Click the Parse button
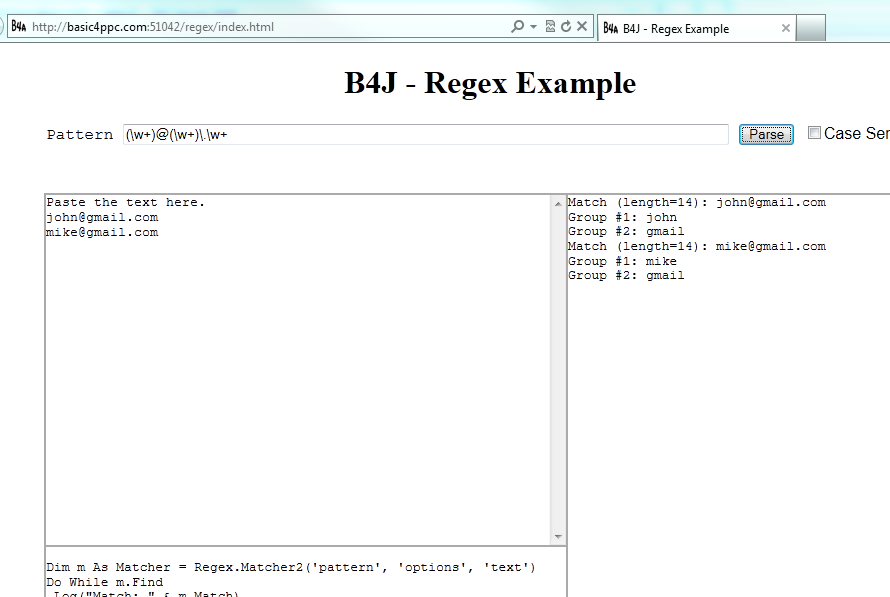 coord(766,134)
